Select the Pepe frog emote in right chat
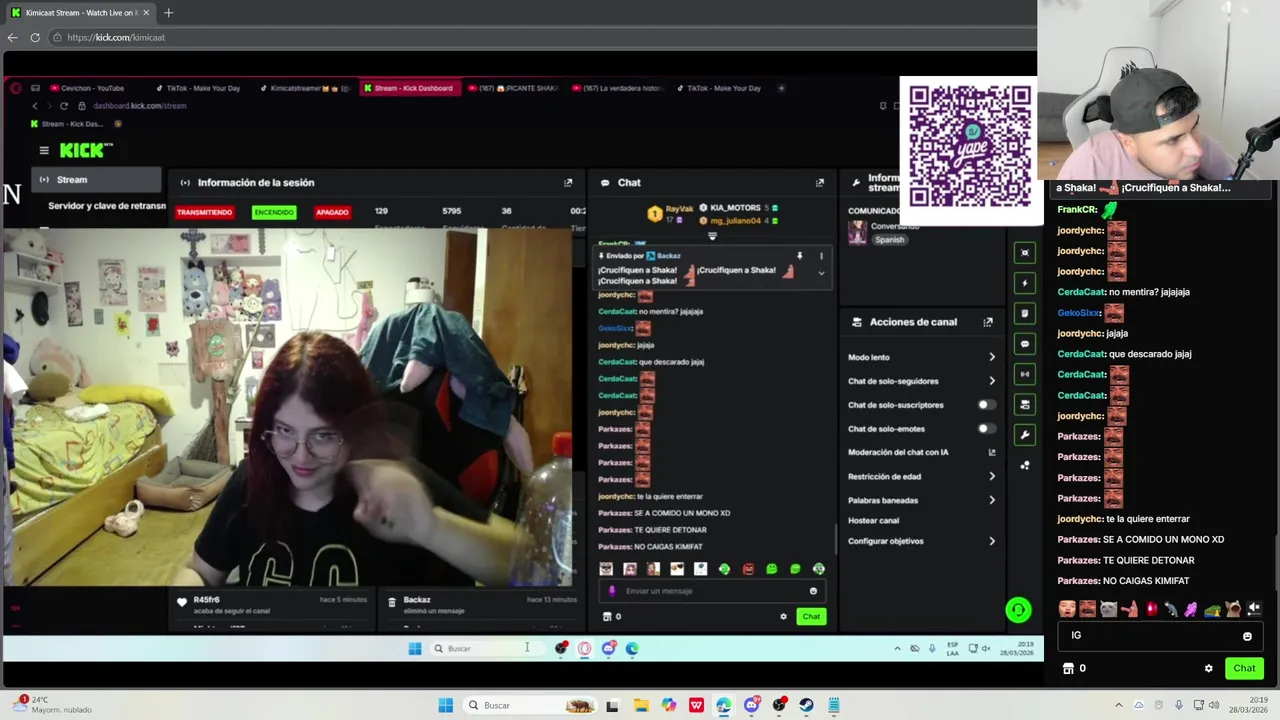The width and height of the screenshot is (1280, 720). tap(1212, 608)
